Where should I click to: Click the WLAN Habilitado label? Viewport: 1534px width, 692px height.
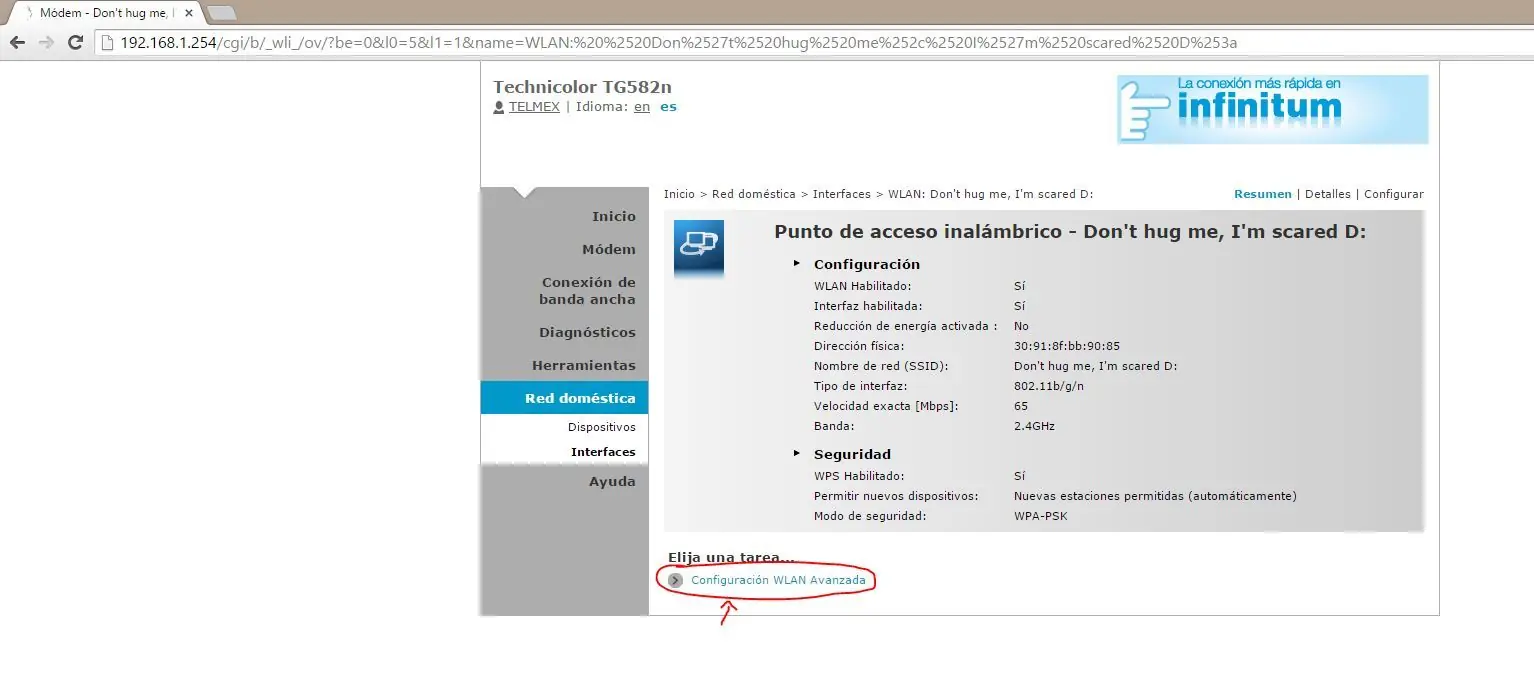863,286
